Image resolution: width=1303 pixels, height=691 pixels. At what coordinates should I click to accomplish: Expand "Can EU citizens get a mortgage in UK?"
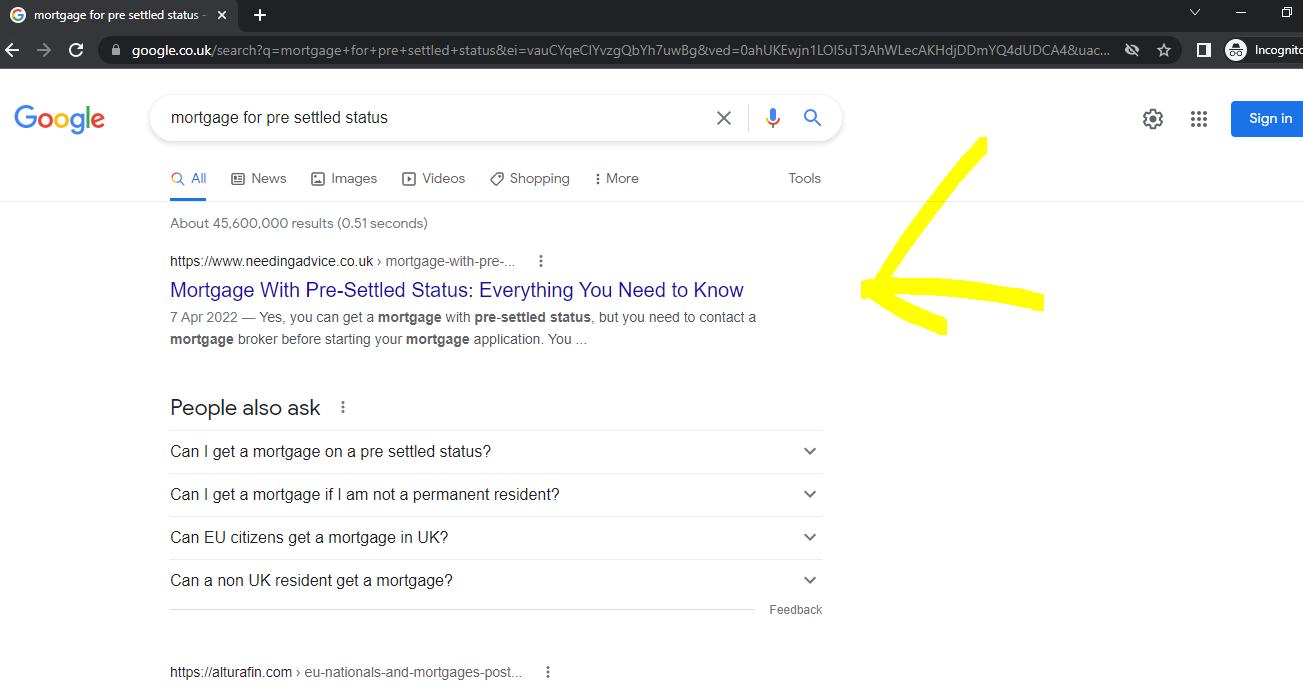809,537
